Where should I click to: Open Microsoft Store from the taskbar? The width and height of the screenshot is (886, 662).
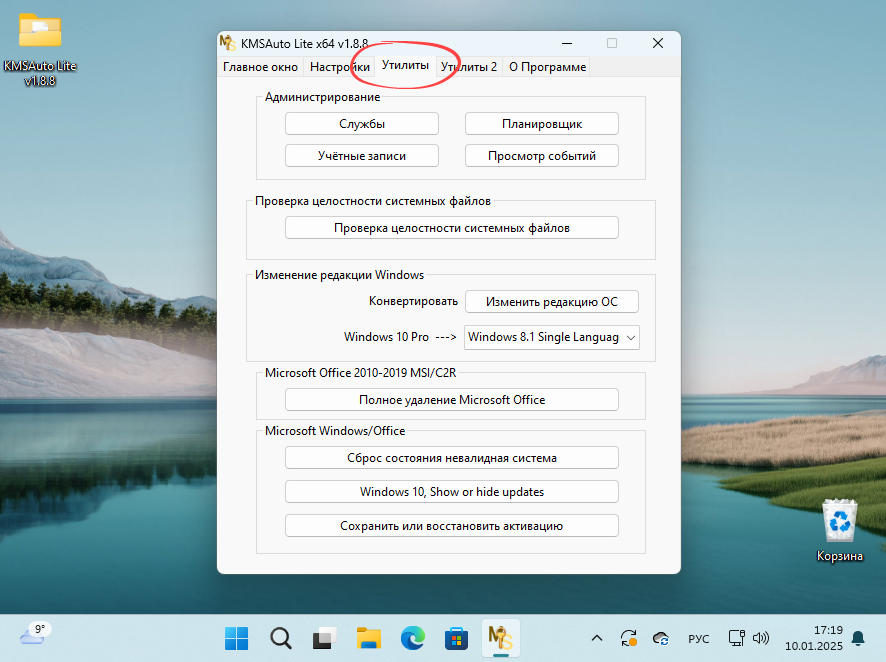coord(455,638)
